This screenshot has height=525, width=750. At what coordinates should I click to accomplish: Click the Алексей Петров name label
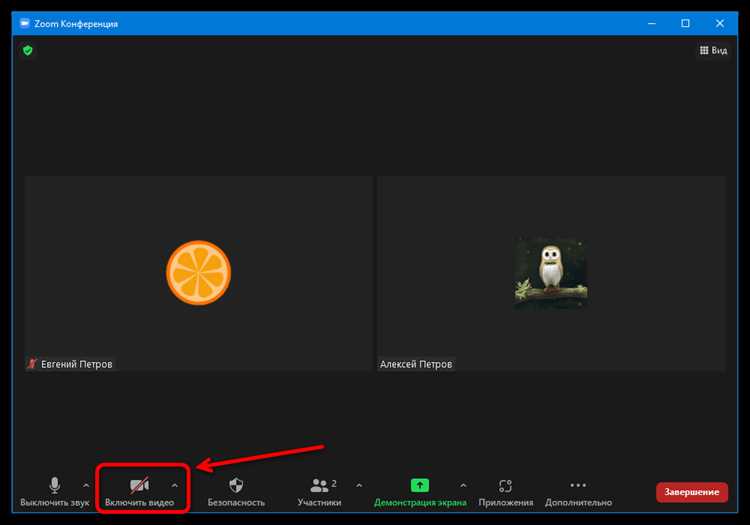point(416,364)
